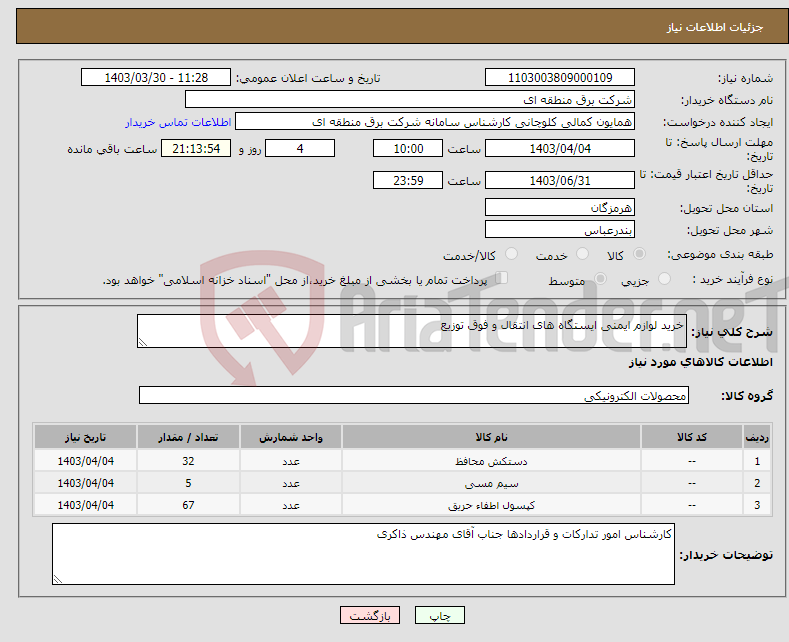
Task: Click the جزئیات اطلاعات نیاز page header
Action: pyautogui.click(x=715, y=27)
